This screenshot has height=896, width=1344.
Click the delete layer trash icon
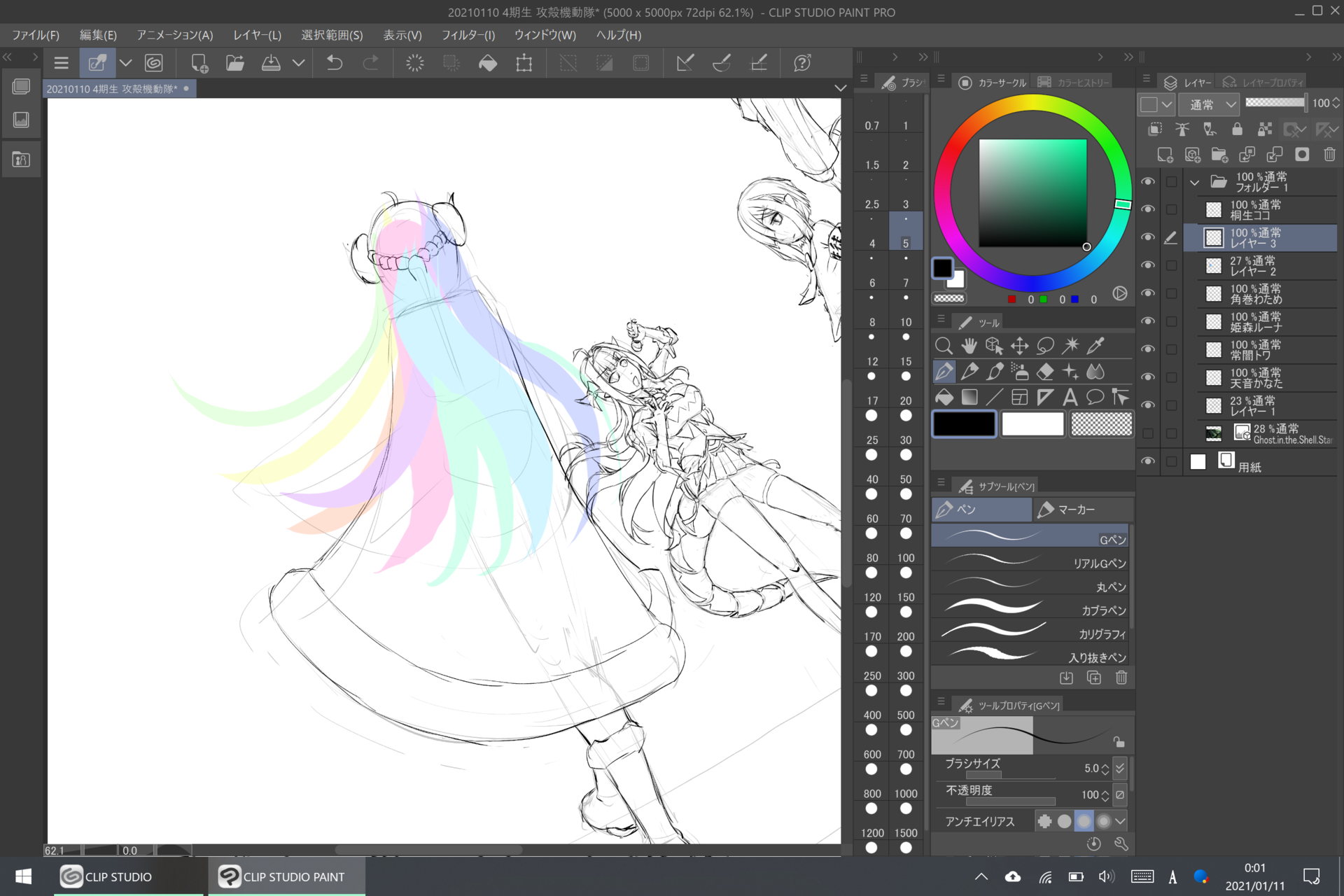1329,155
